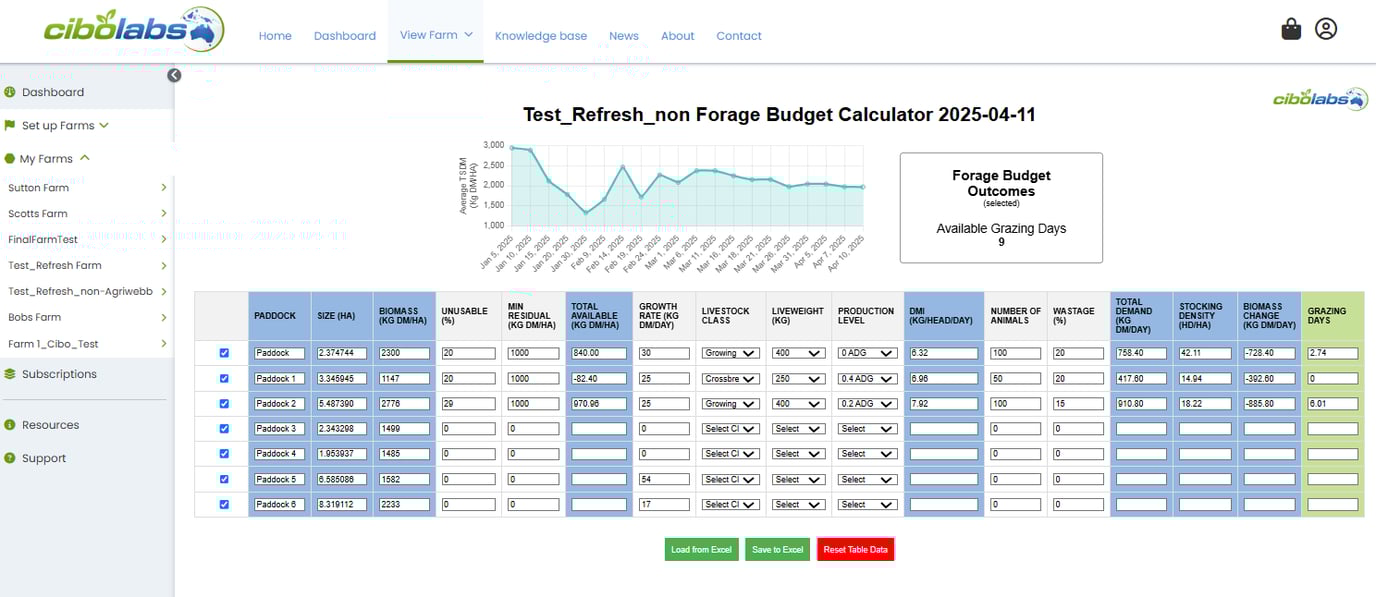The width and height of the screenshot is (1376, 597).
Task: Enable the checkbox for Paddock 5
Action: [222, 478]
